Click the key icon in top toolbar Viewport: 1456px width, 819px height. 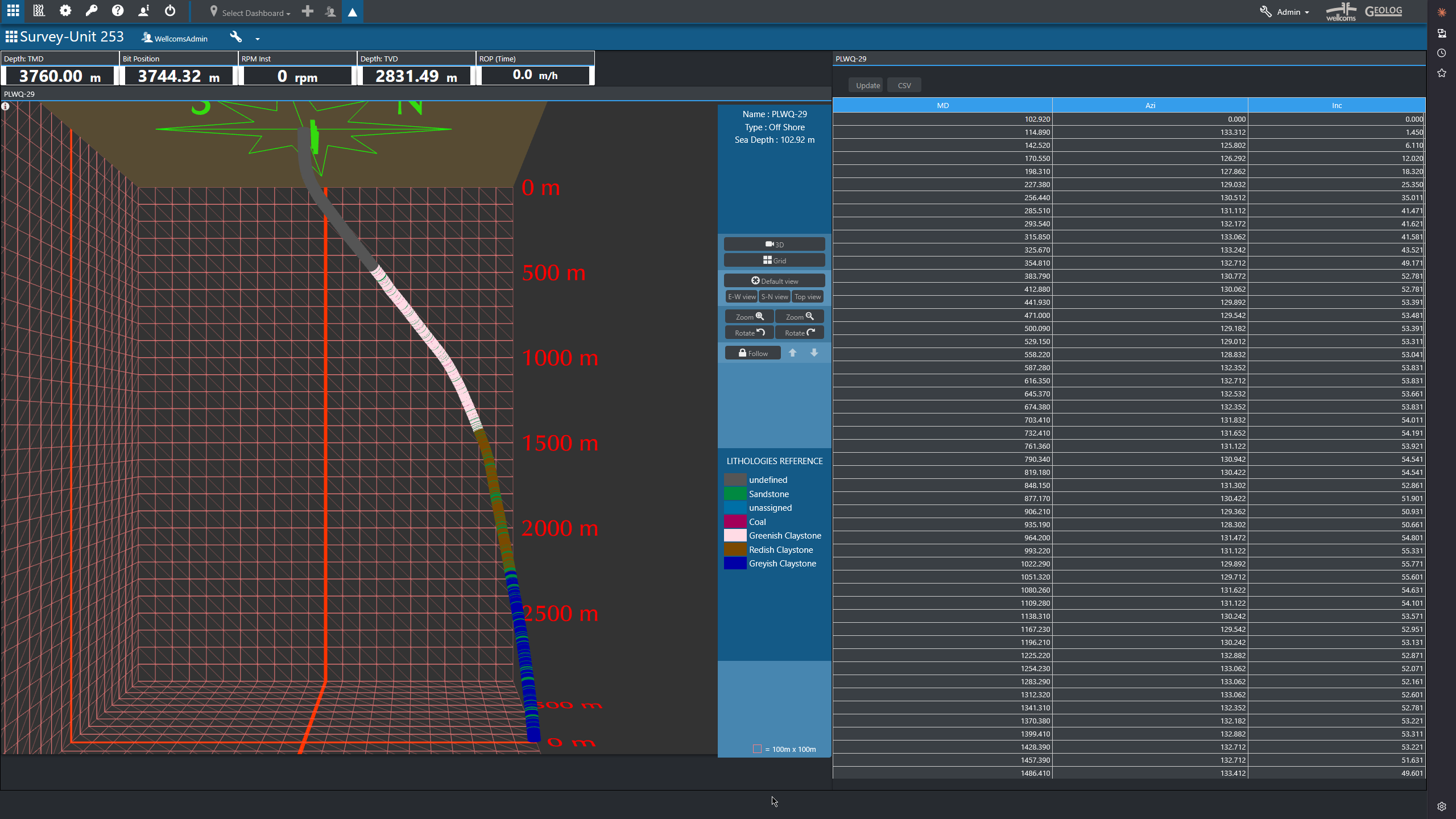[92, 11]
